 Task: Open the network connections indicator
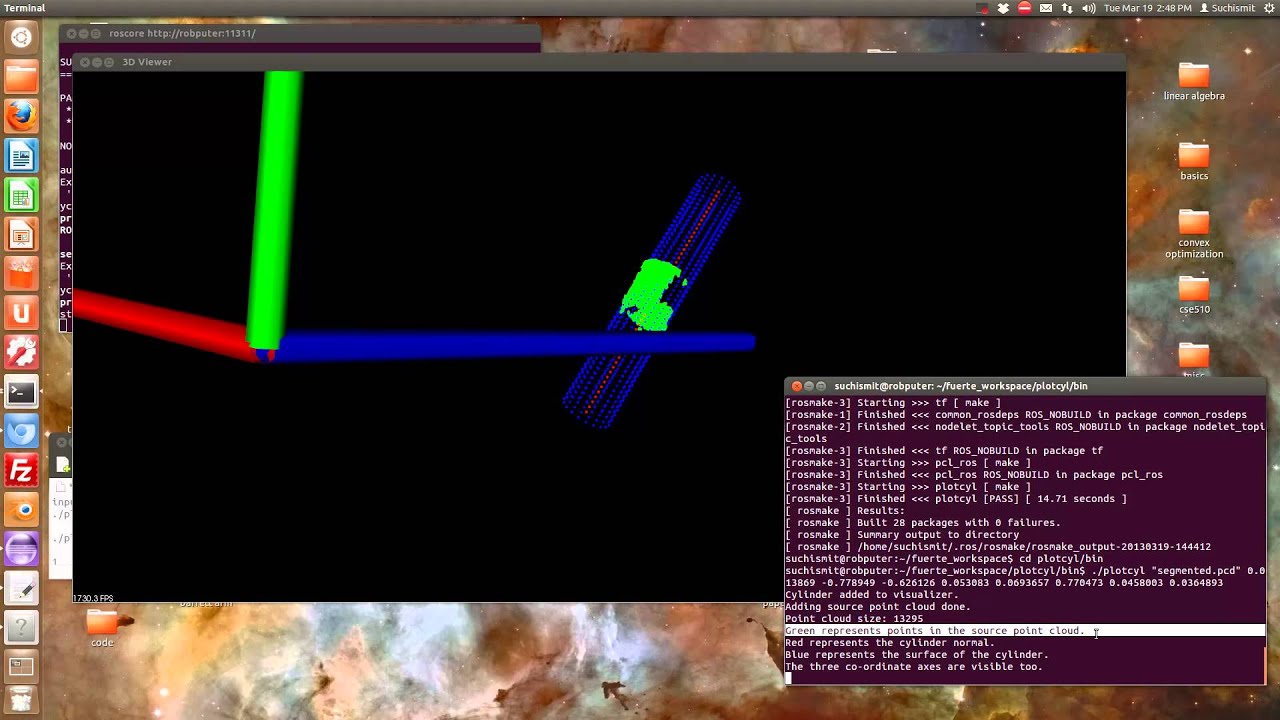pyautogui.click(x=1067, y=8)
